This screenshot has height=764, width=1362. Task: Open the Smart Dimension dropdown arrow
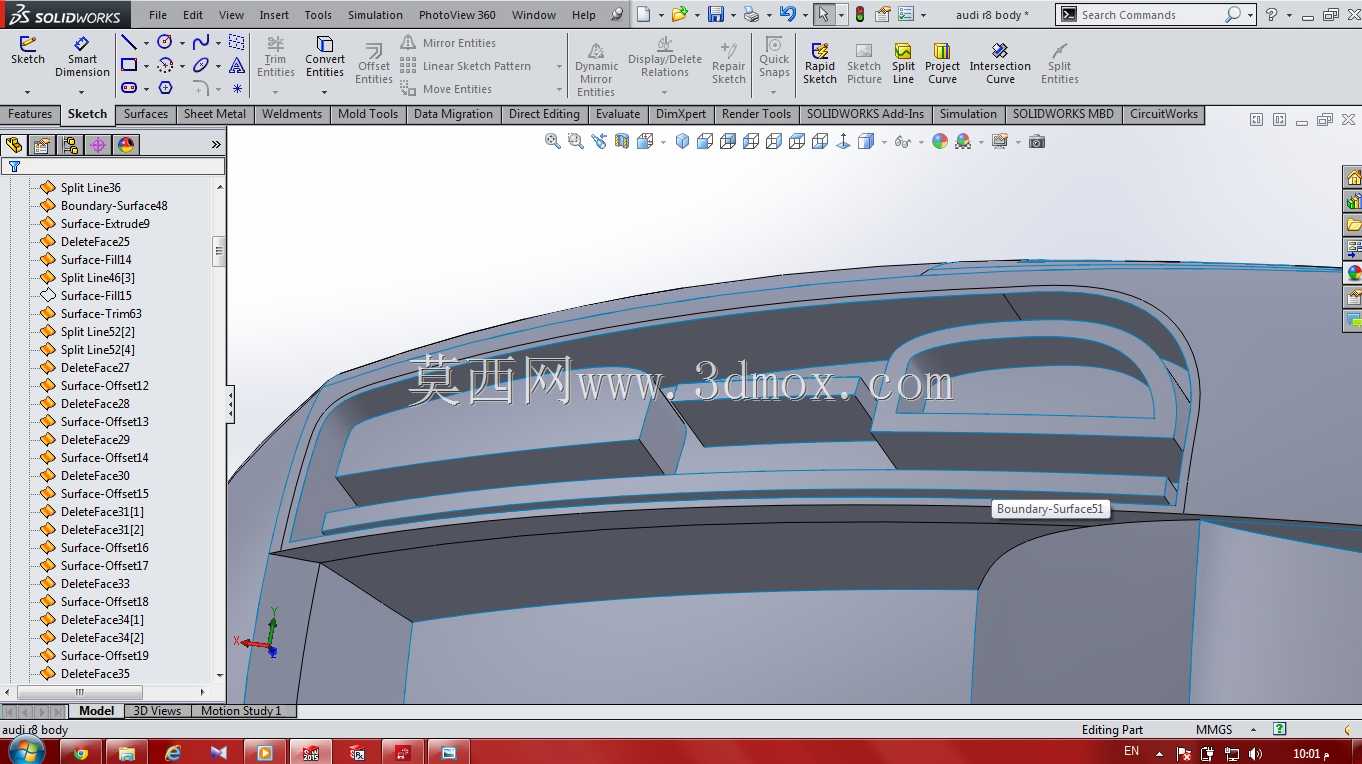click(x=82, y=92)
